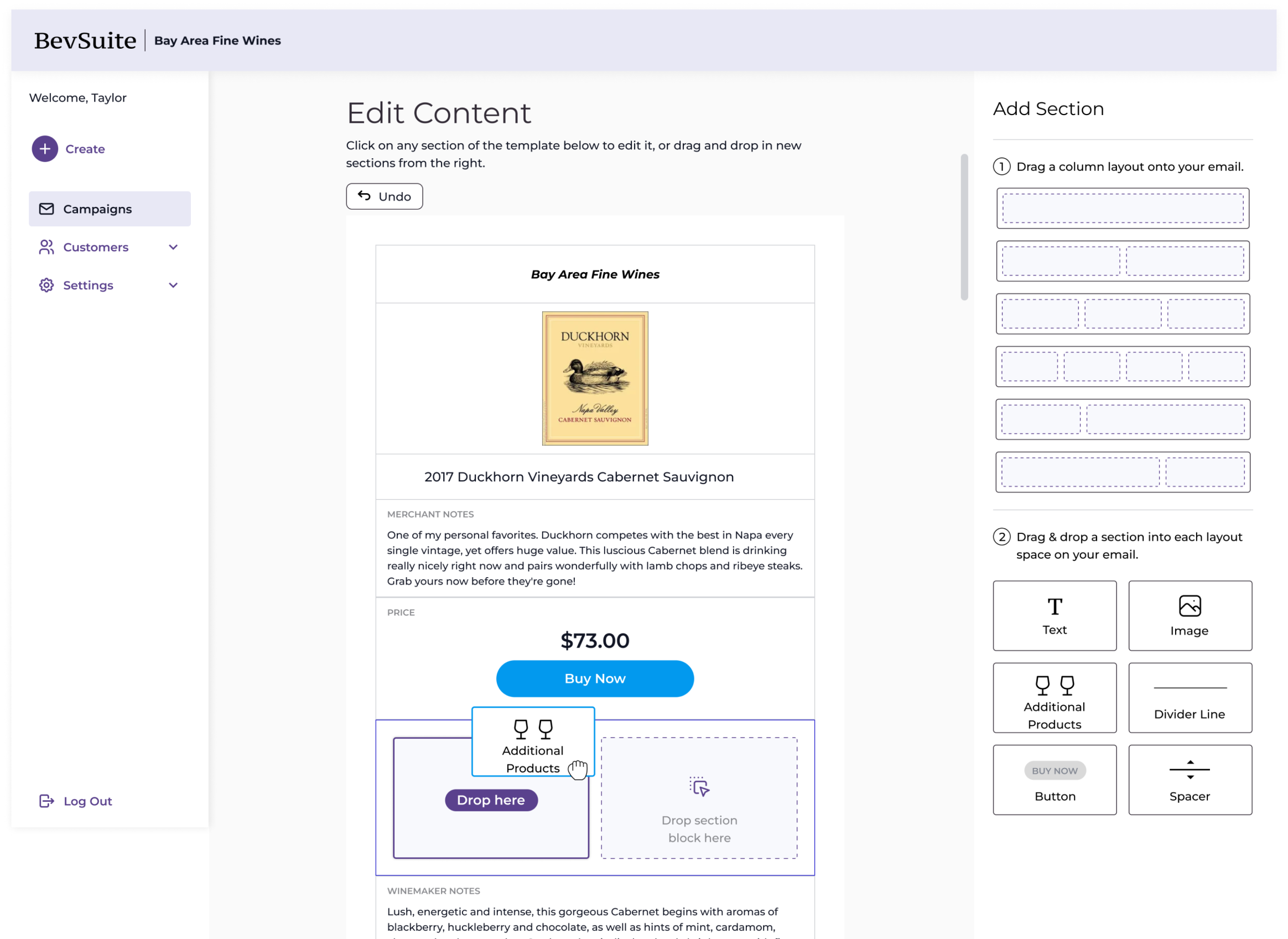Click Welcome, Taylor text
The image size is (1288, 939).
(x=78, y=98)
